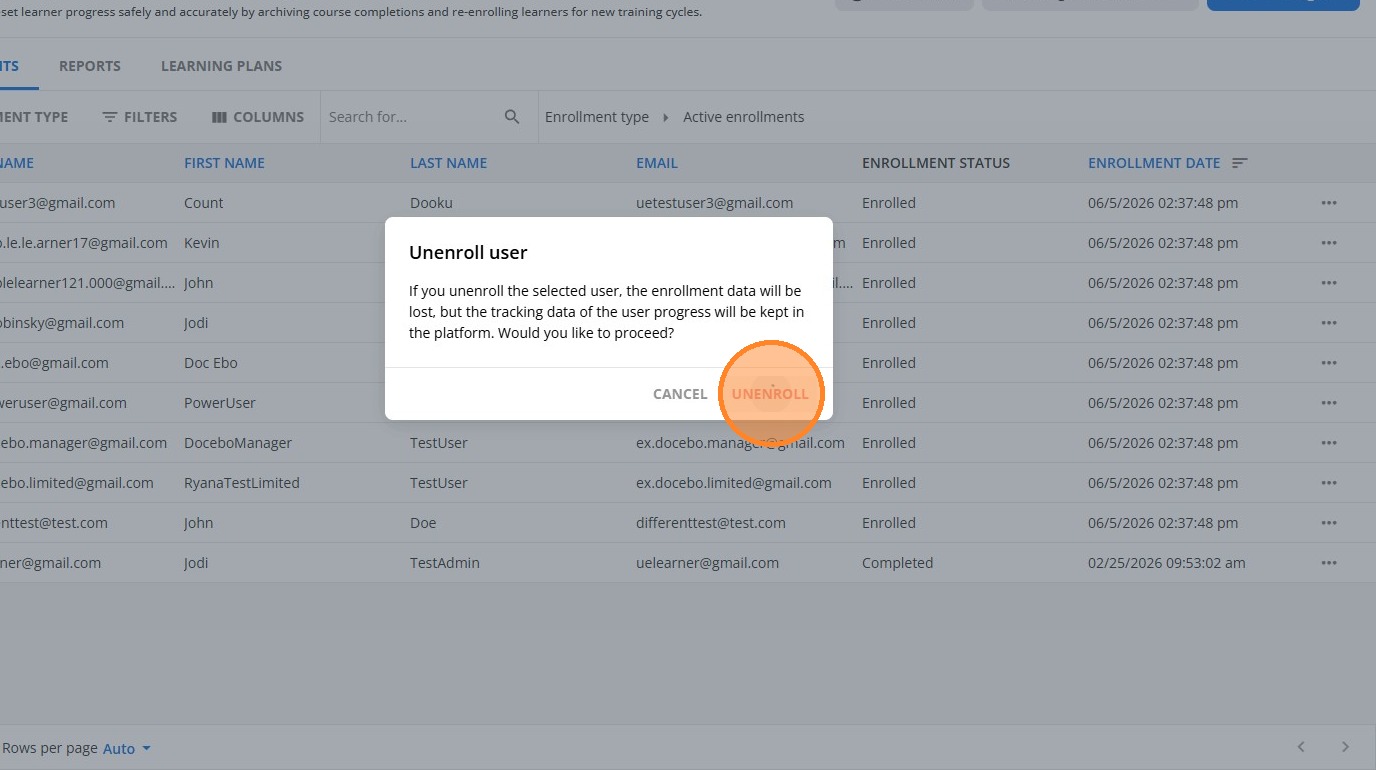Click the 02/25/2026 09:53:02 am date
Image resolution: width=1376 pixels, height=770 pixels.
[1167, 563]
